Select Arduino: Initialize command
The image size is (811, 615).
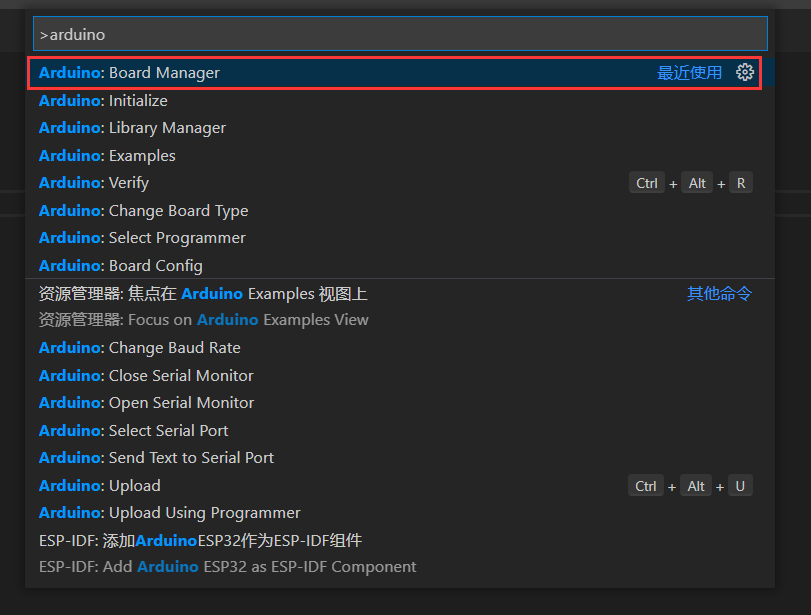point(400,100)
